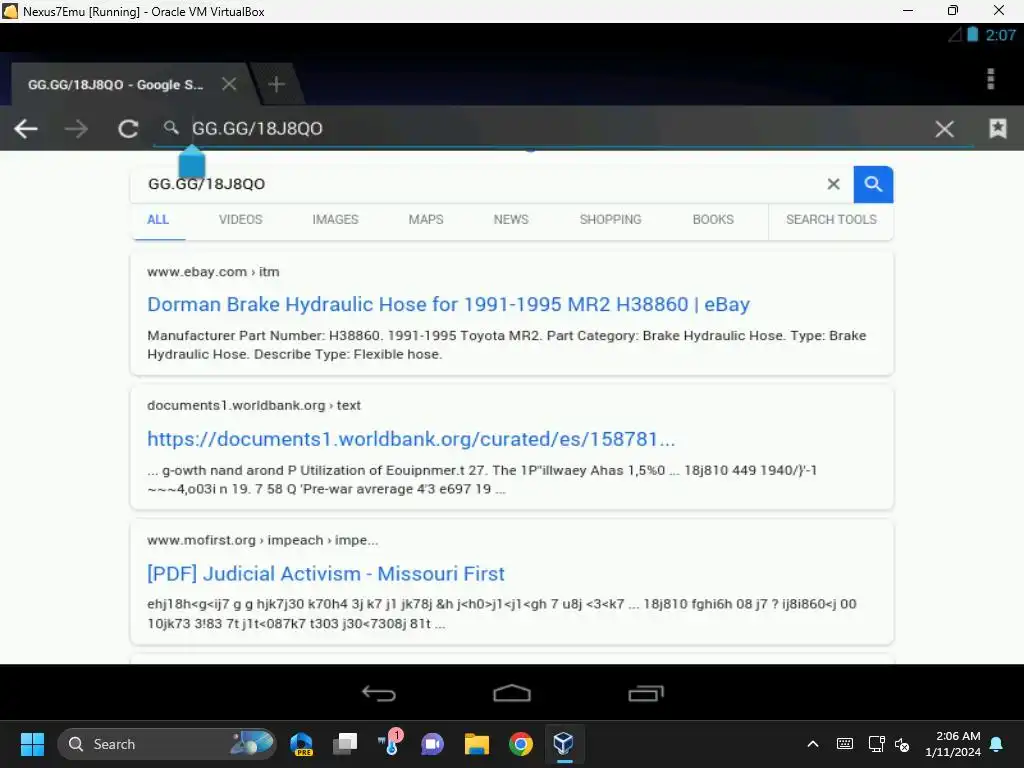The image size is (1024, 768).
Task: Click www.ebay.com › itm breadcrumb
Action: (x=213, y=272)
